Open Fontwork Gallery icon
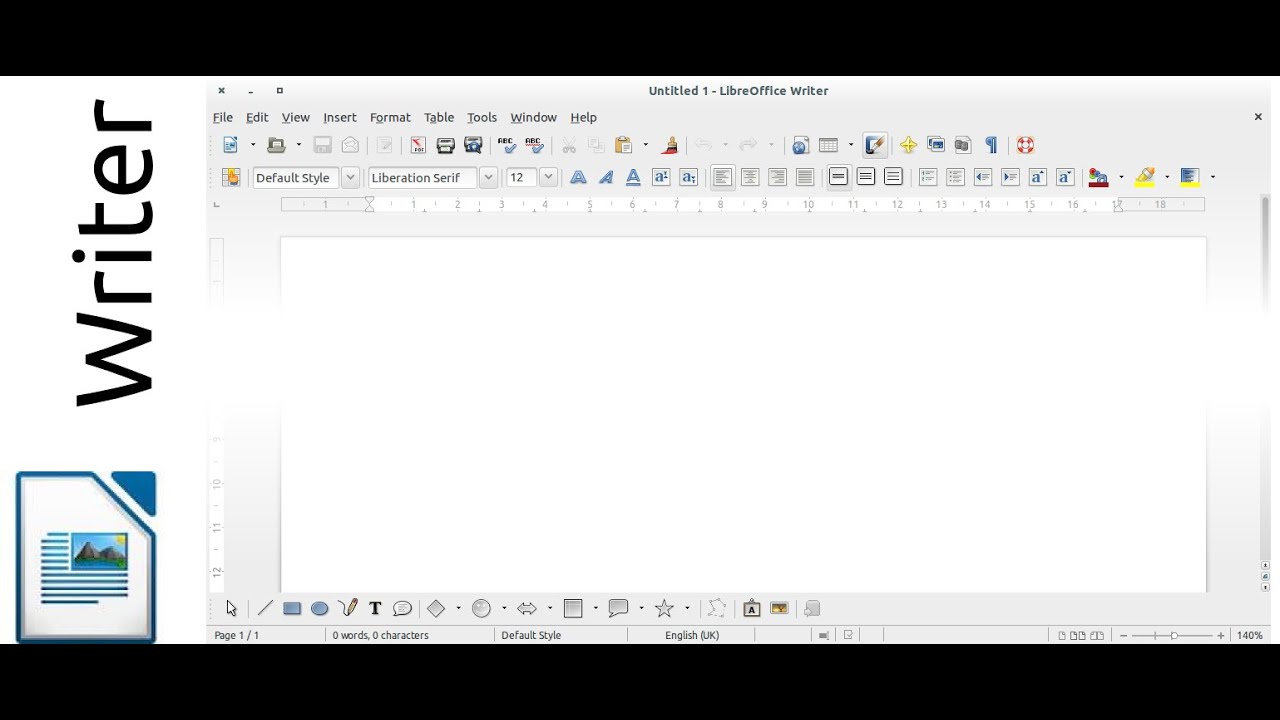 pyautogui.click(x=752, y=608)
